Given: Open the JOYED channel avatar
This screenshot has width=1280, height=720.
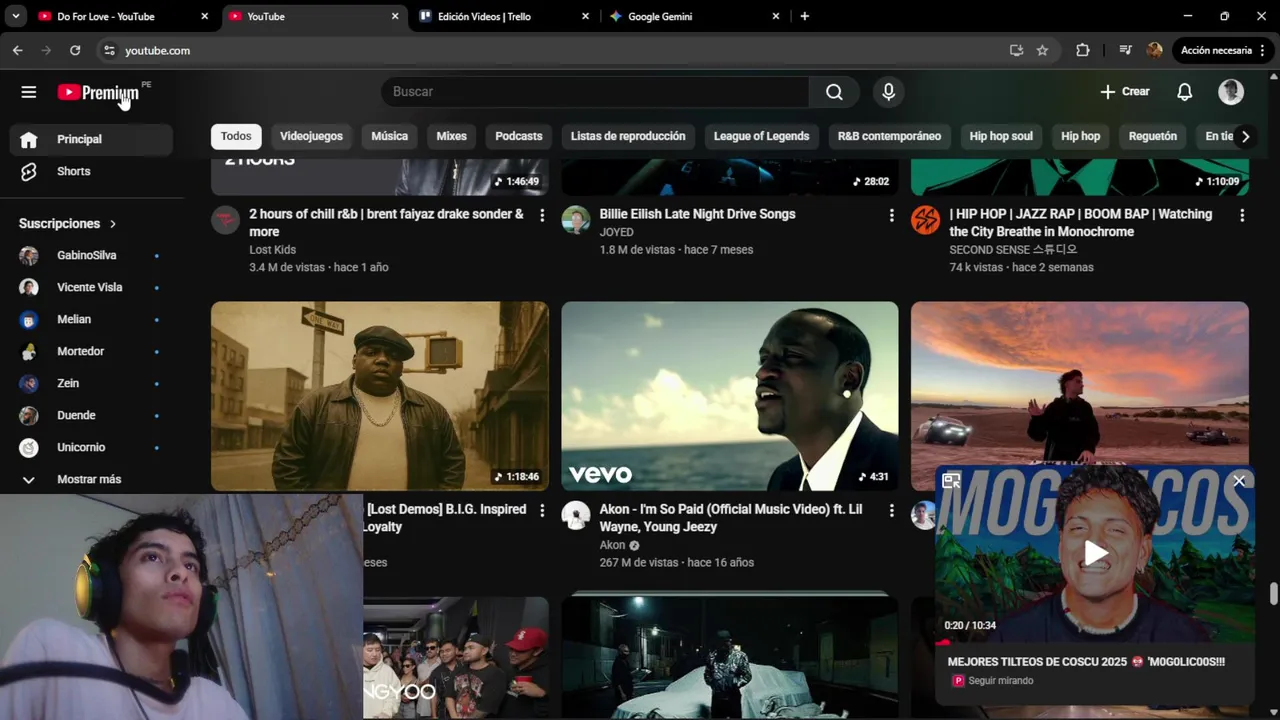Looking at the screenshot, I should (575, 220).
